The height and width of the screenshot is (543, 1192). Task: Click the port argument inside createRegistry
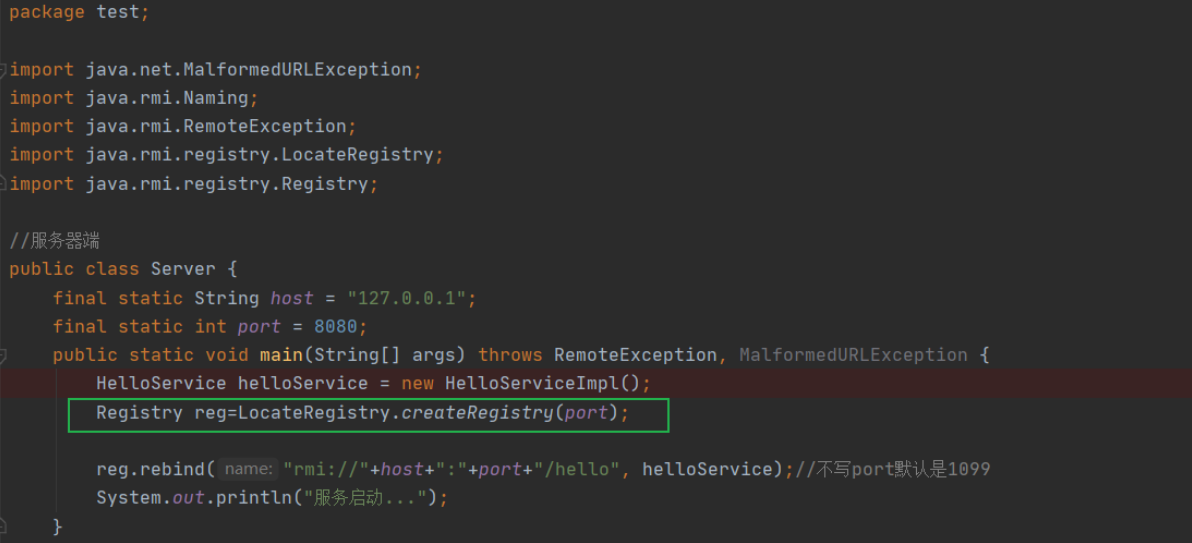click(x=585, y=413)
